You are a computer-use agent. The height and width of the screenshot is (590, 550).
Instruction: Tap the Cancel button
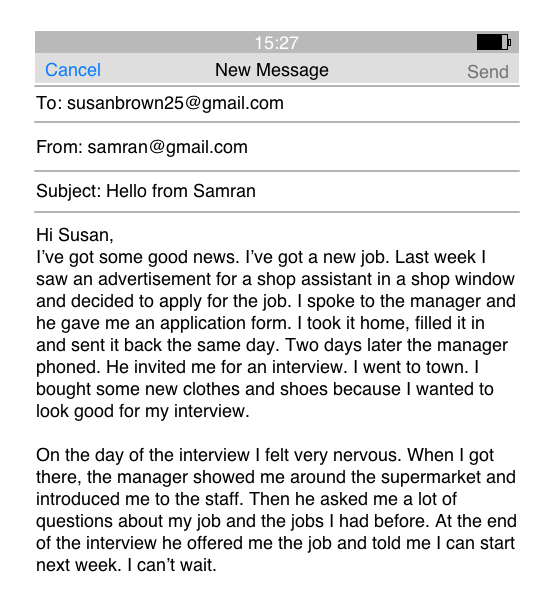coord(73,70)
